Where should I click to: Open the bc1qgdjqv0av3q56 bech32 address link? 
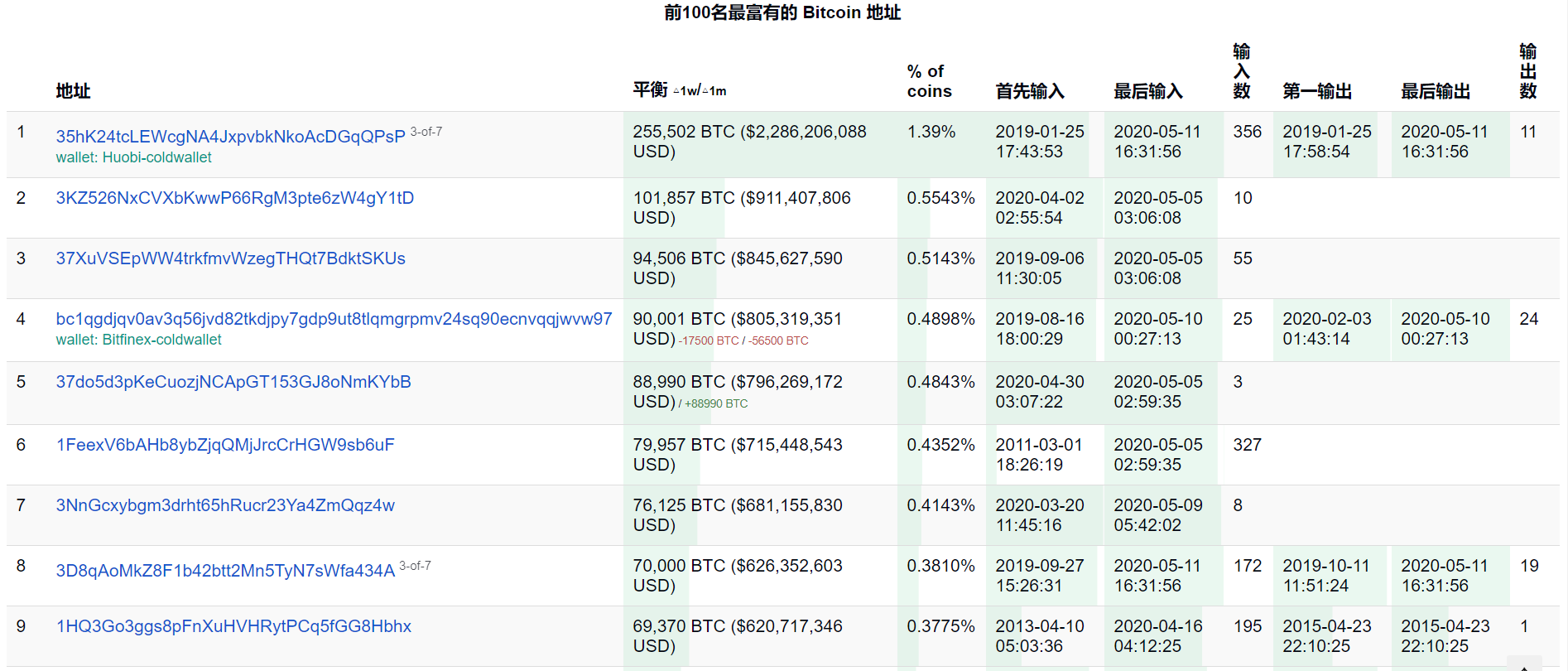(334, 319)
